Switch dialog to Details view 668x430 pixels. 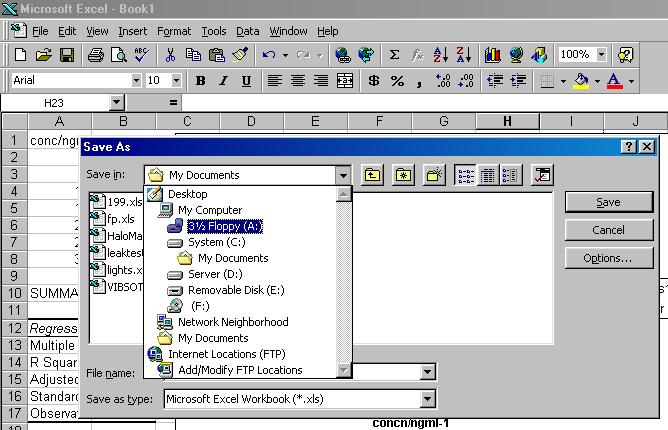[488, 175]
